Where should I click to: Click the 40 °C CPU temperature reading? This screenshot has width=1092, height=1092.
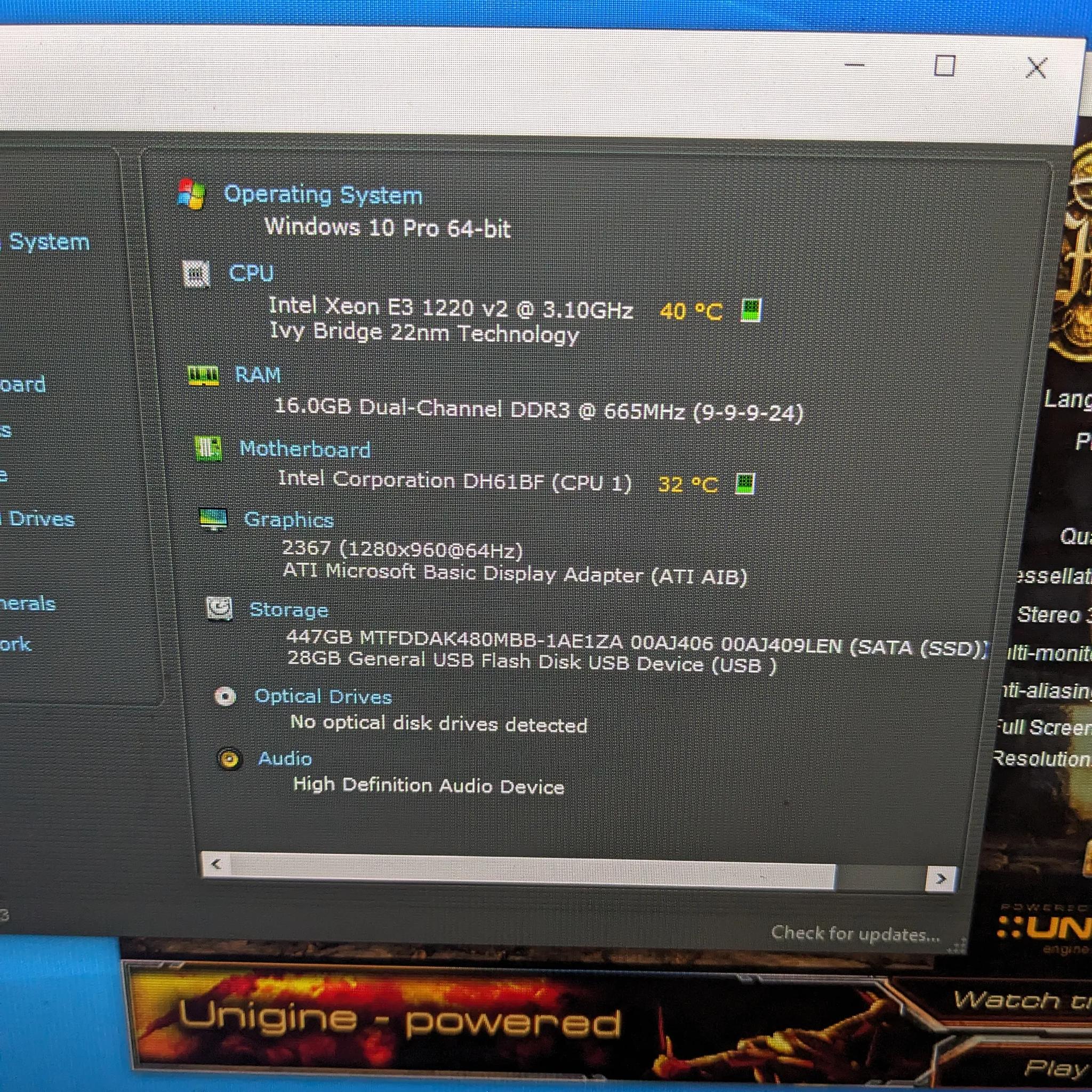point(690,311)
